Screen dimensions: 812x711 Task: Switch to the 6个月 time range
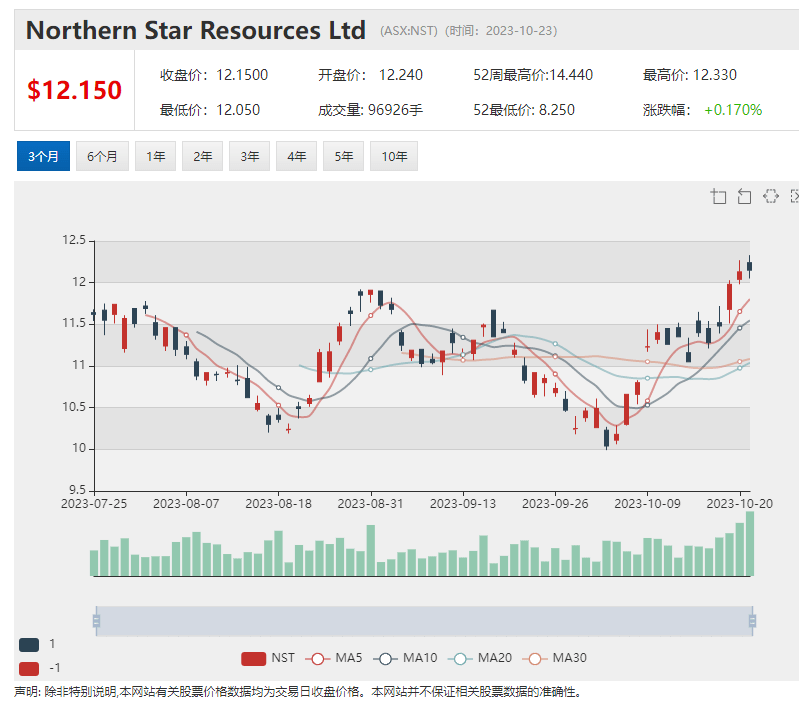pyautogui.click(x=102, y=156)
